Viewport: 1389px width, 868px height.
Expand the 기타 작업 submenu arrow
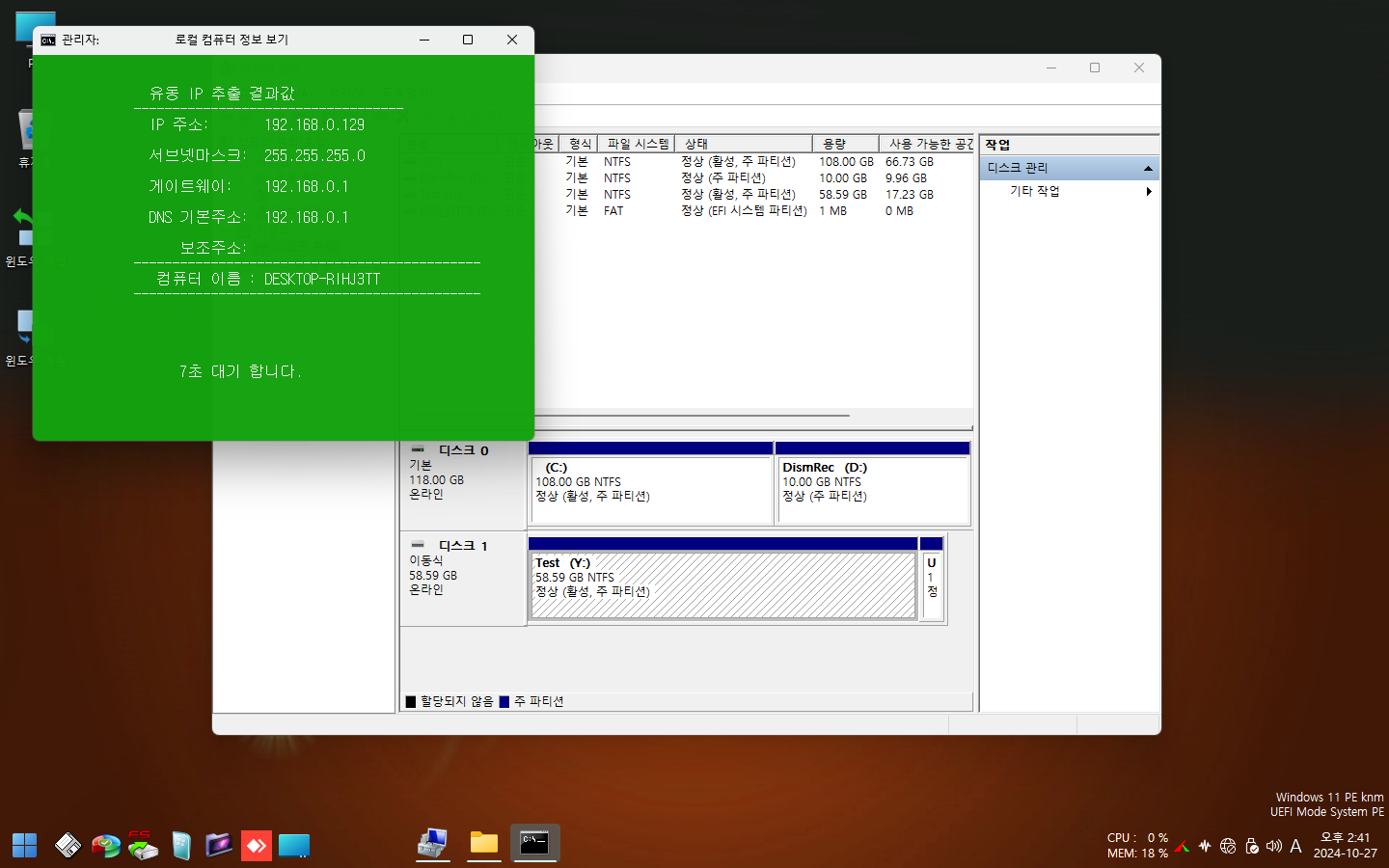pos(1149,192)
